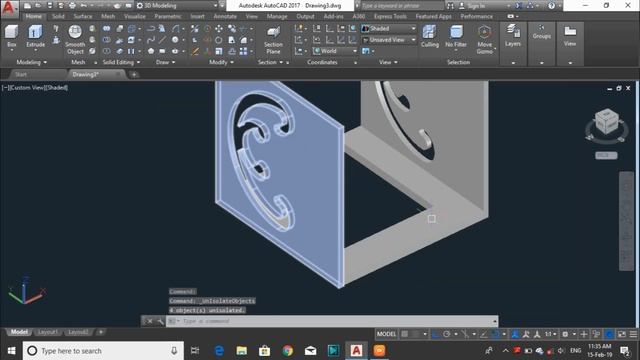Screen dimensions: 640x360
Task: Click the WCS label below the ViewCube
Action: [x=606, y=156]
